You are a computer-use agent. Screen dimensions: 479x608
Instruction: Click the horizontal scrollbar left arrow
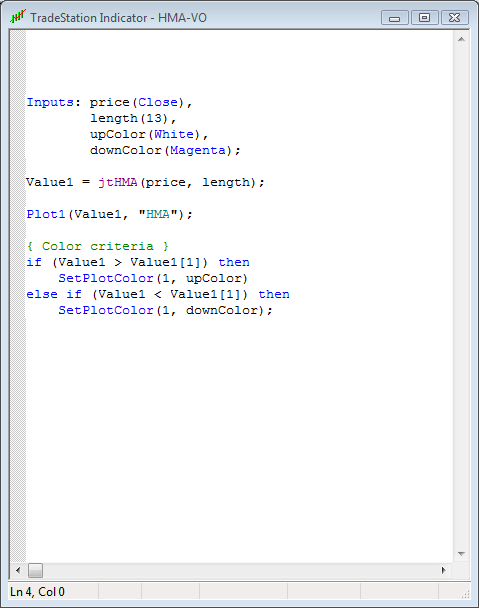coord(18,570)
